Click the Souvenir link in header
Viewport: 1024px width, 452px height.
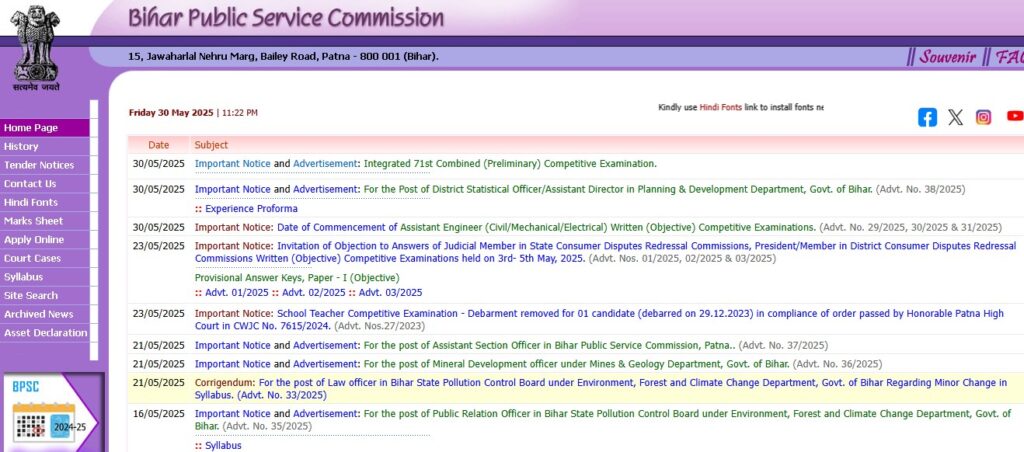pos(948,57)
